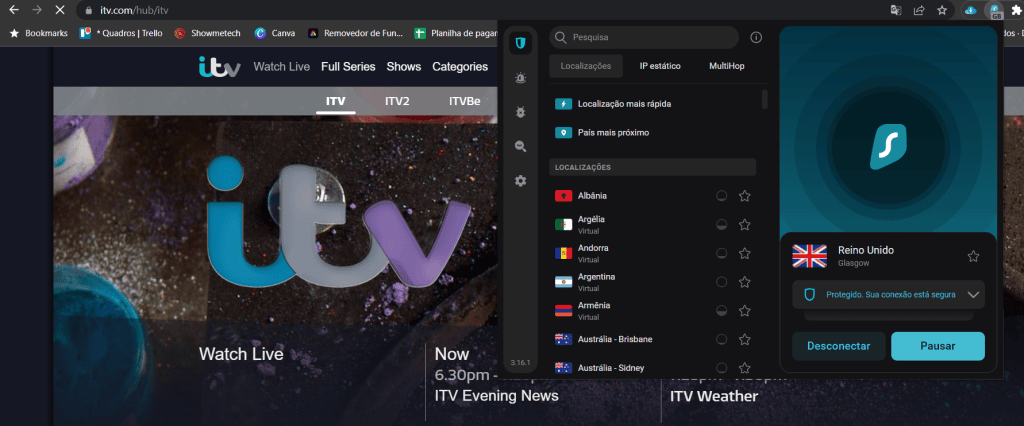Click the info icon beside search field
Viewport: 1024px width, 426px height.
(756, 37)
